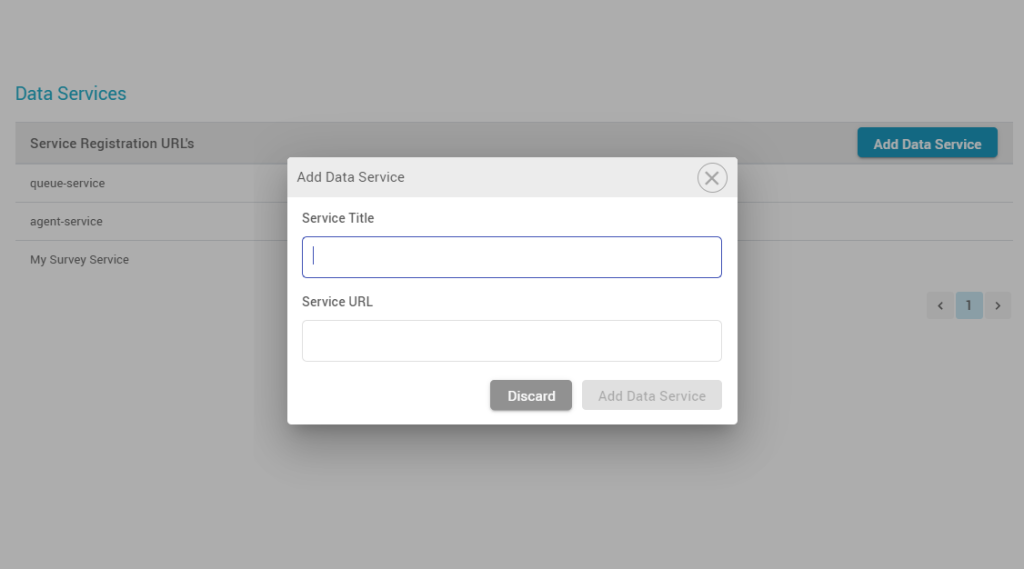Viewport: 1024px width, 569px height.
Task: Close the Add Data Service dialog
Action: [712, 178]
